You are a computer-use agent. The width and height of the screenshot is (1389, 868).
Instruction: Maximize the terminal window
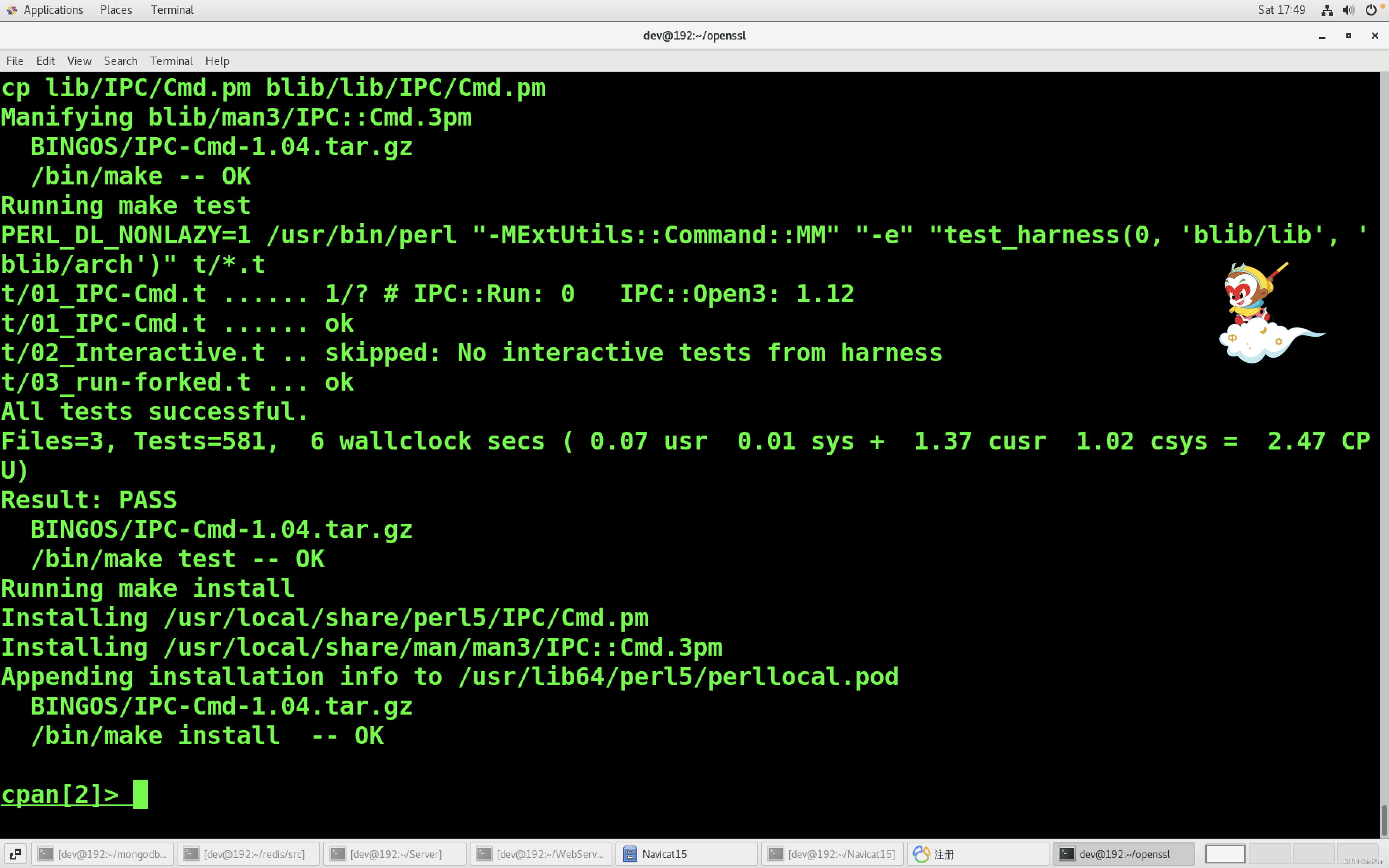coord(1349,36)
